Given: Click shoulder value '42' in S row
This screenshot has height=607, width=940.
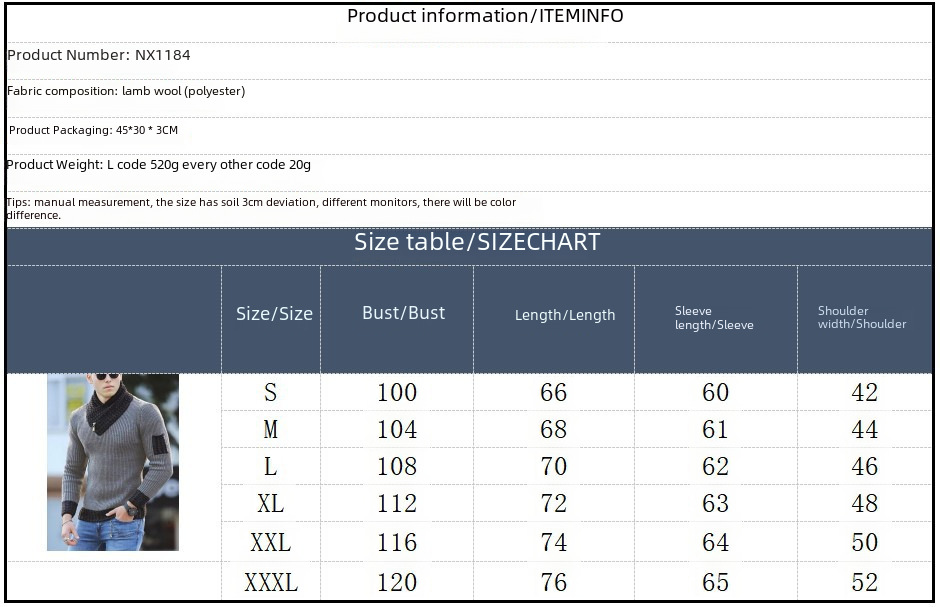Looking at the screenshot, I should tap(864, 393).
